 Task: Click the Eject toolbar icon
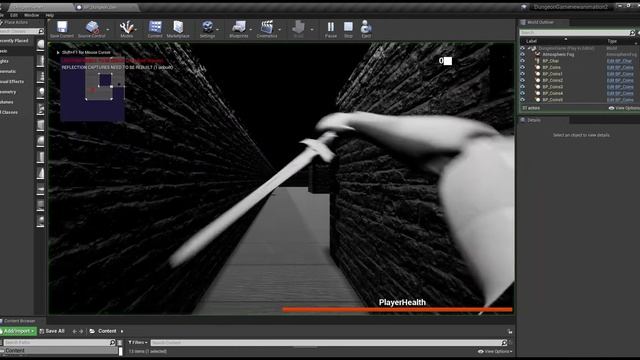(x=366, y=29)
